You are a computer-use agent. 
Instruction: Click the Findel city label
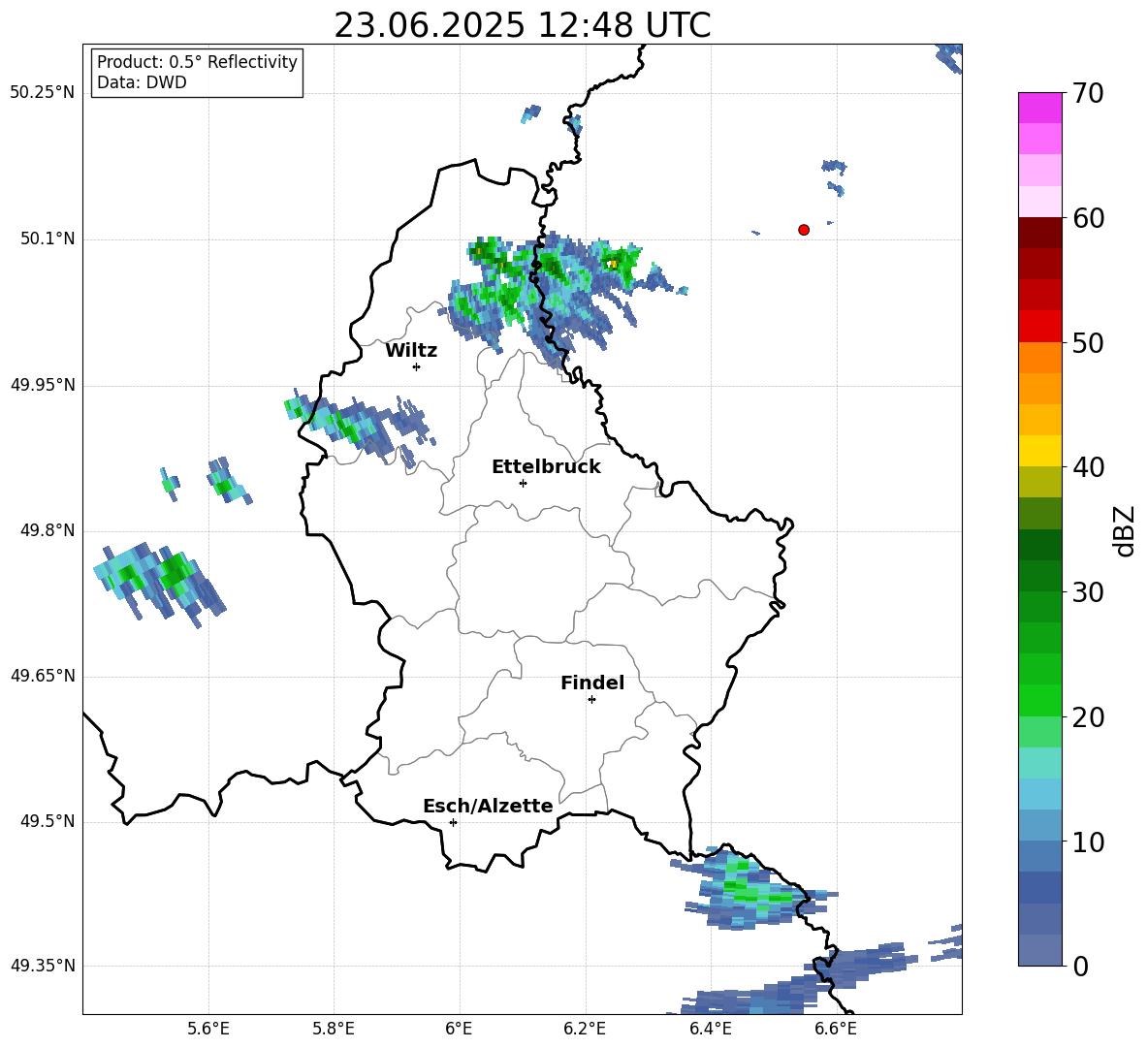point(592,683)
